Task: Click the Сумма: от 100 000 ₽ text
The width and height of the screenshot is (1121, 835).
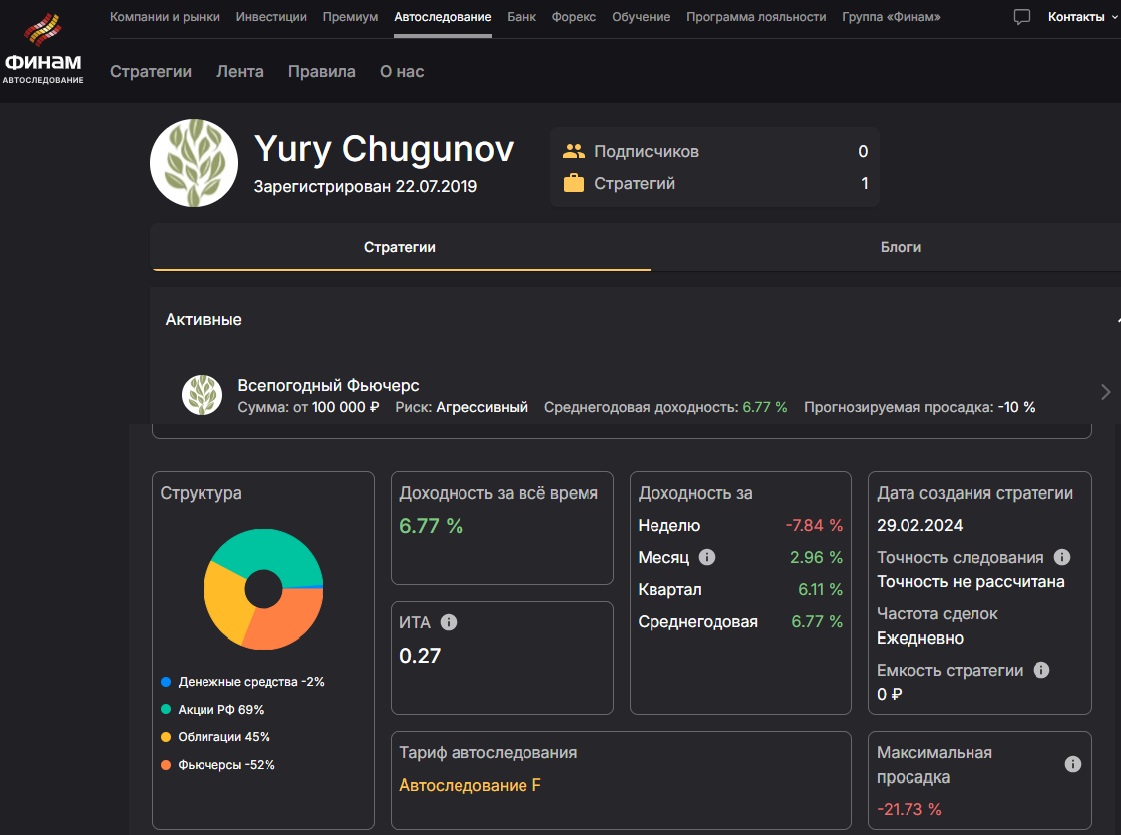Action: (308, 407)
